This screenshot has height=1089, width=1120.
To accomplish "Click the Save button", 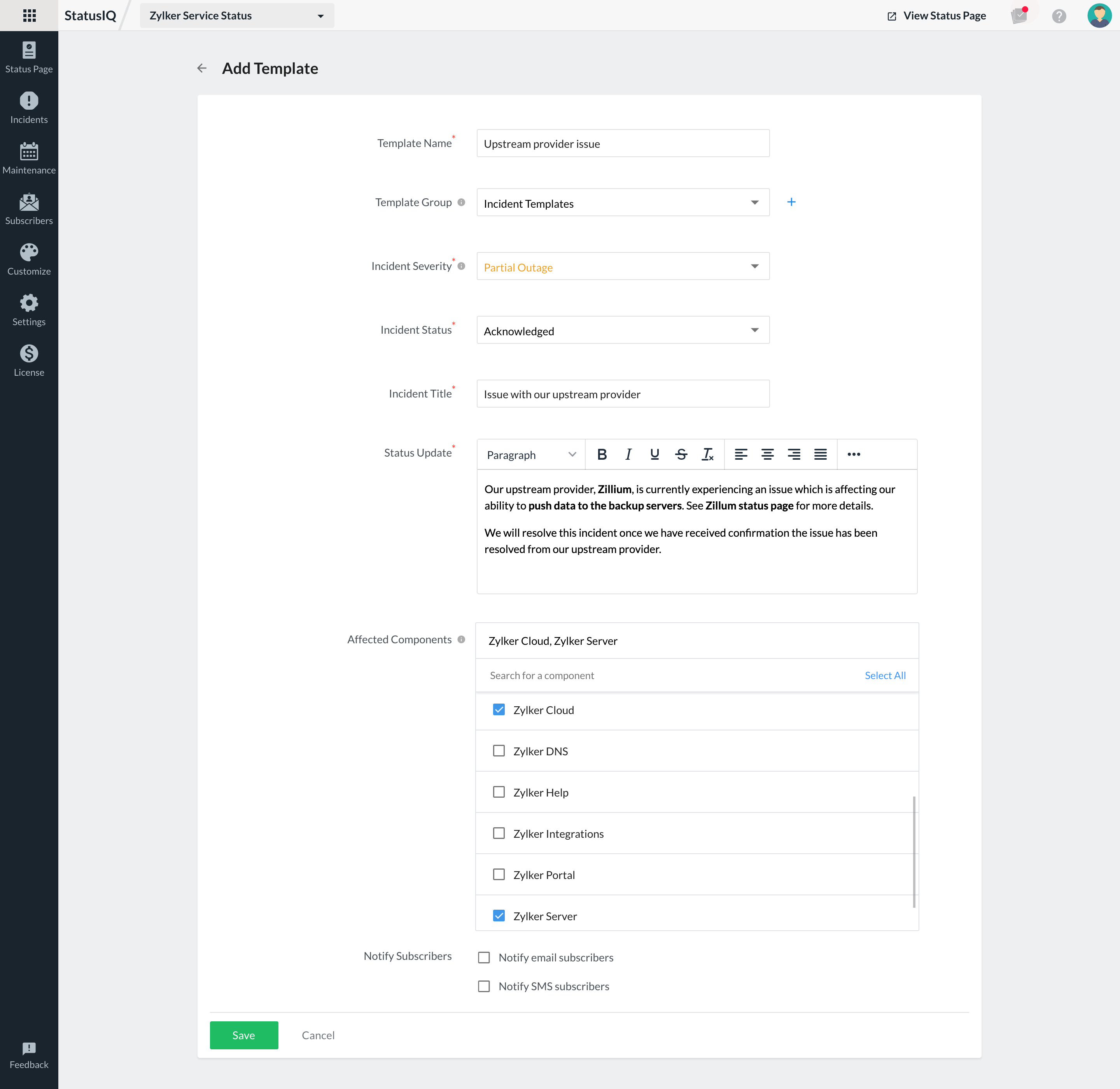I will [243, 1035].
